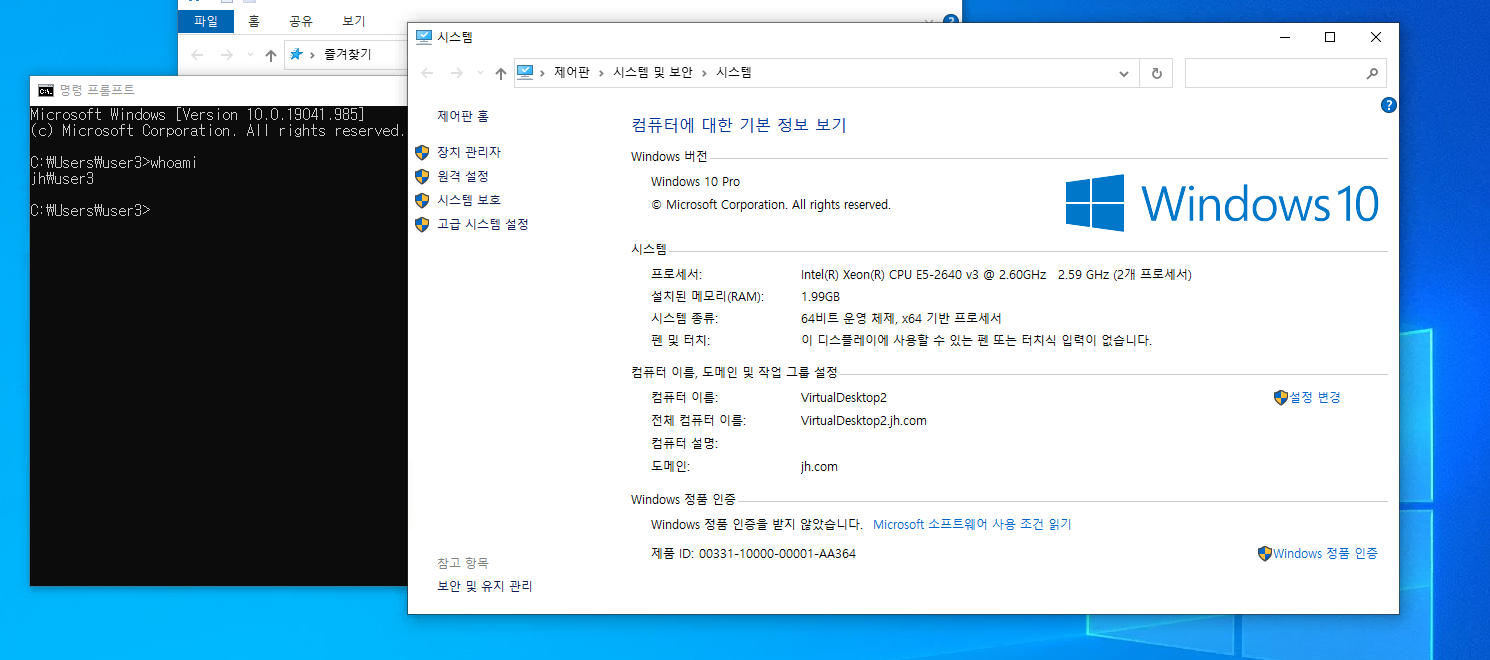This screenshot has width=1490, height=660.
Task: Click the jh\user3 output in Command Prompt
Action: (62, 179)
